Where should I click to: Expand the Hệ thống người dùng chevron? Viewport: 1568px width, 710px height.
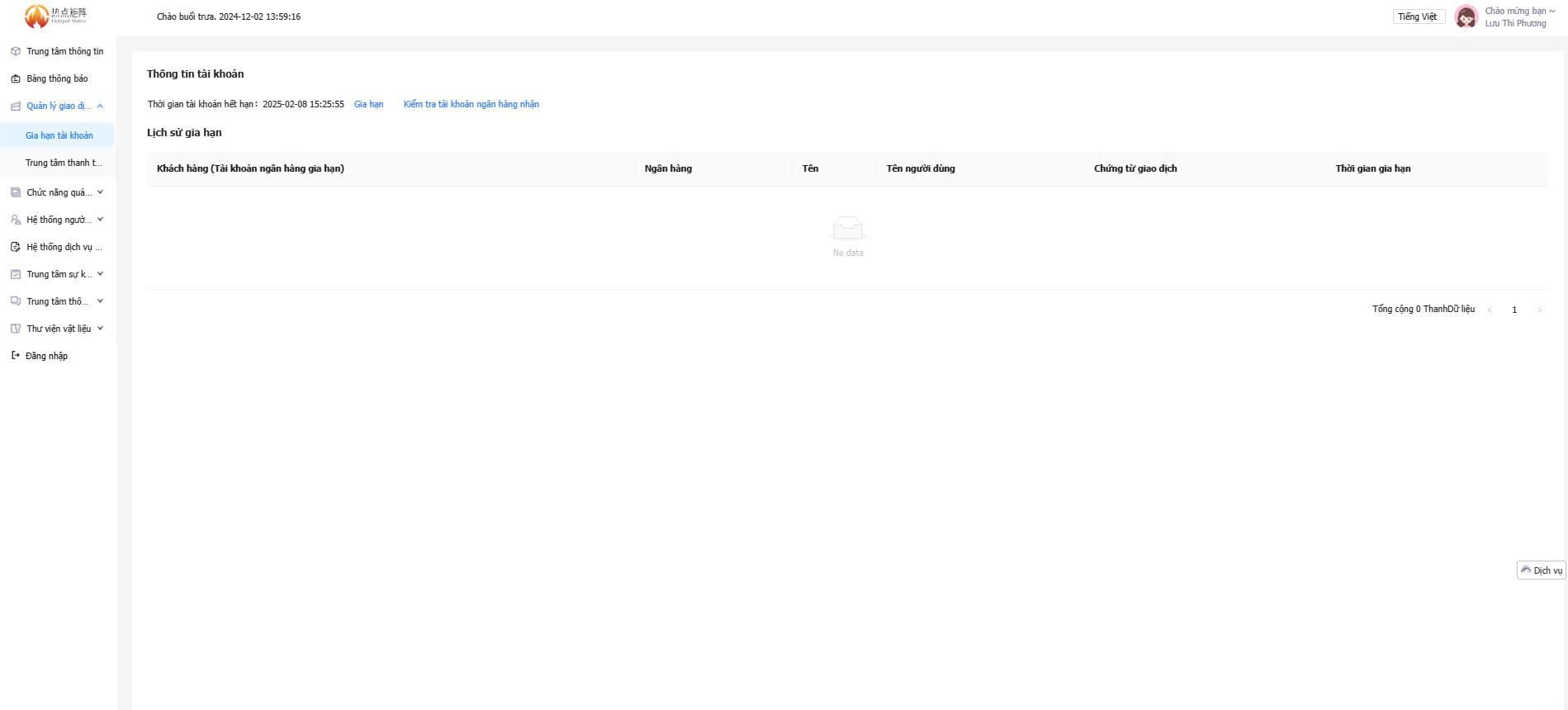point(100,220)
